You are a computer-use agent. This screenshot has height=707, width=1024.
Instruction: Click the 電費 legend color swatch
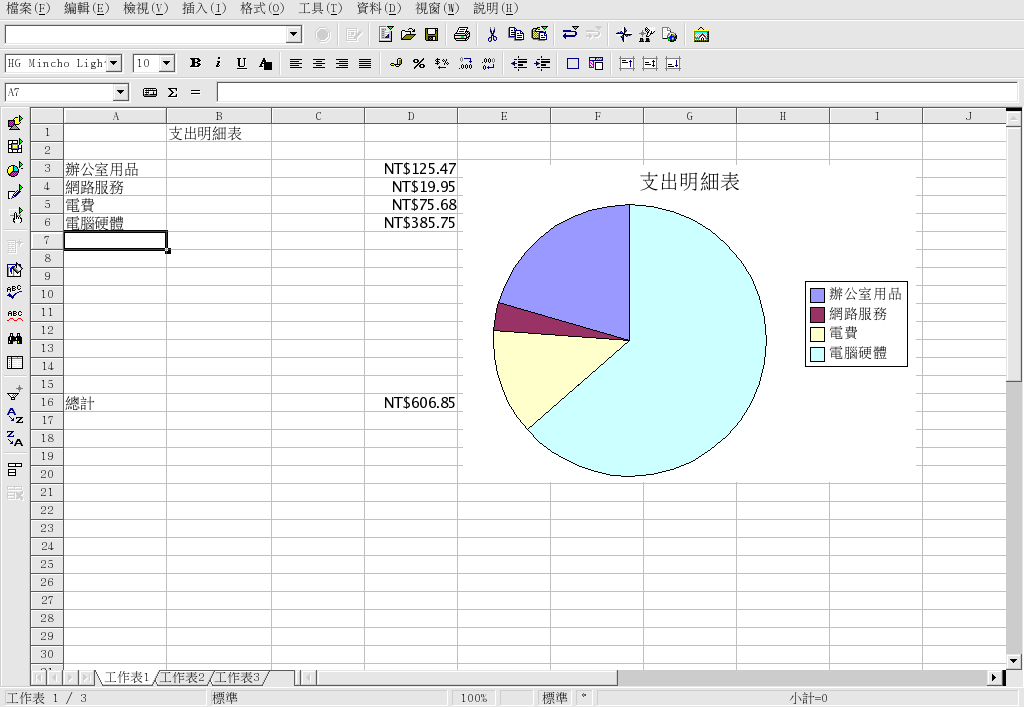[817, 334]
